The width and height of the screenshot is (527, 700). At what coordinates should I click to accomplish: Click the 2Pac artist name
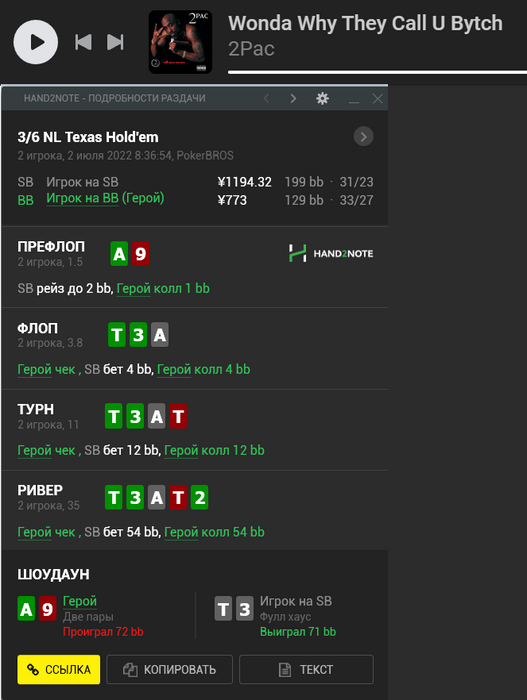point(251,49)
